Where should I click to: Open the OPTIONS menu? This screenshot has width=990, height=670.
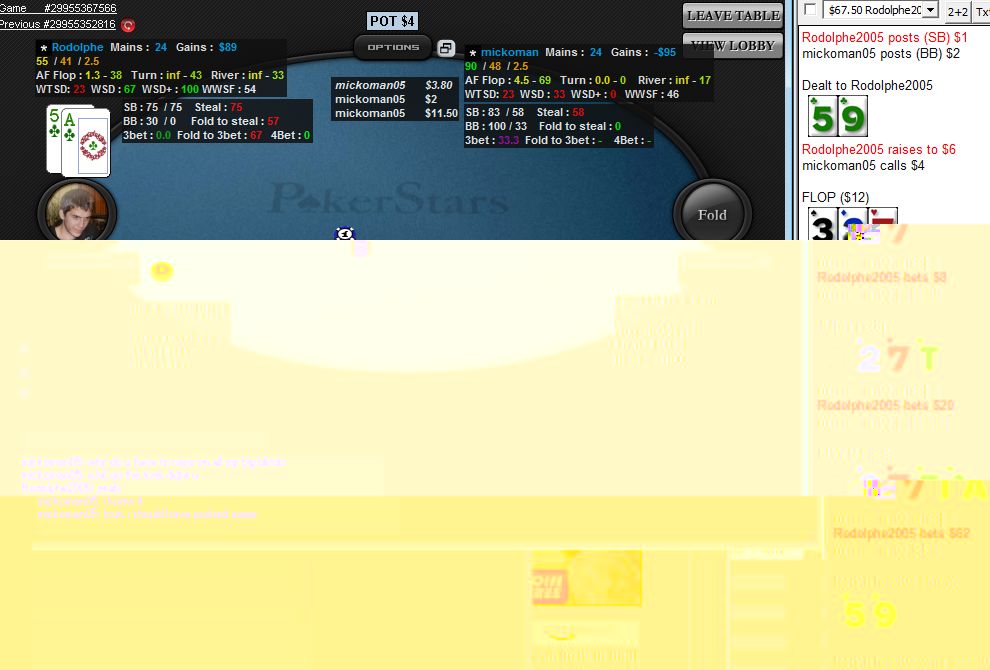(x=393, y=47)
